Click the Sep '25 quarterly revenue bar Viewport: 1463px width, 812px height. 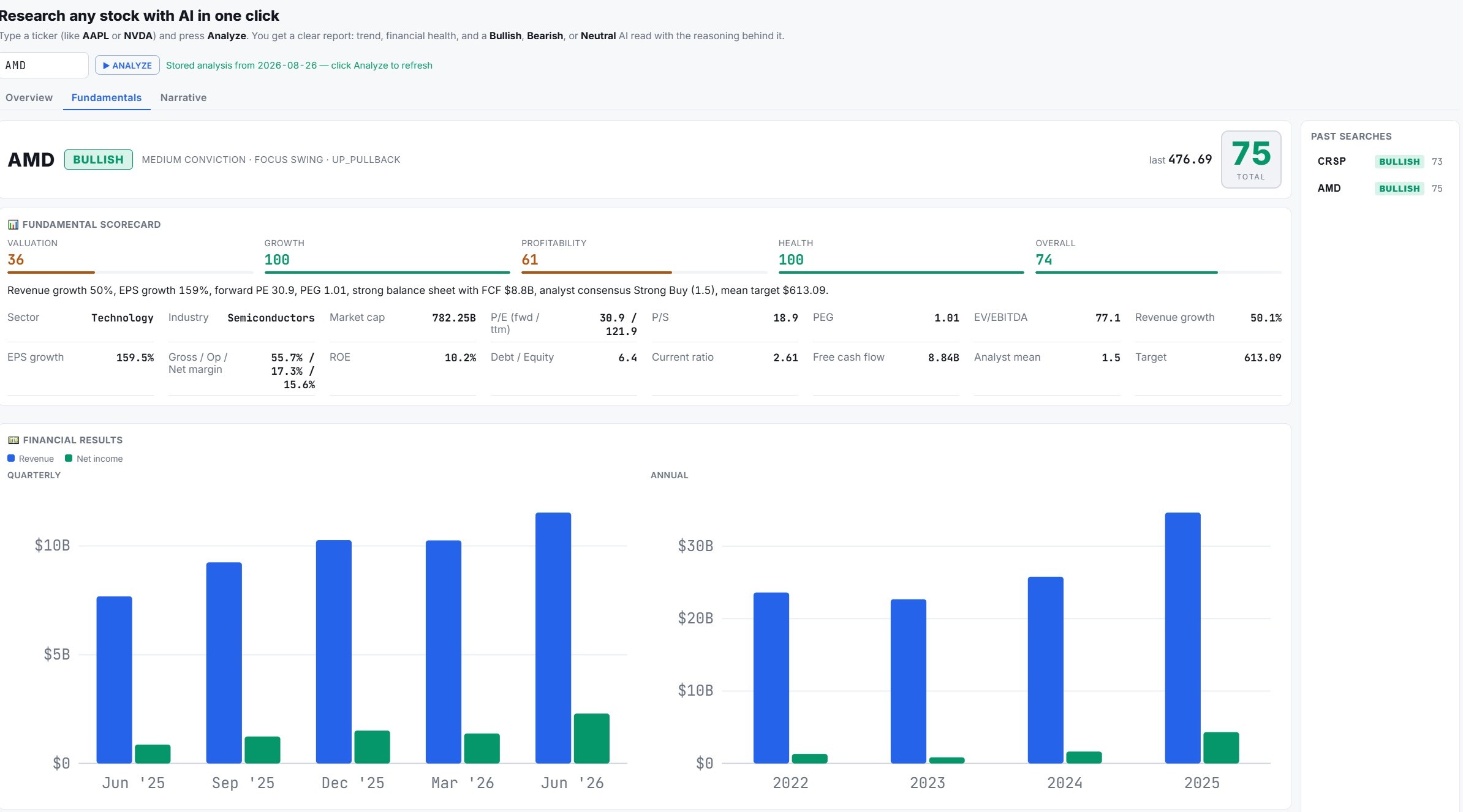click(x=224, y=663)
